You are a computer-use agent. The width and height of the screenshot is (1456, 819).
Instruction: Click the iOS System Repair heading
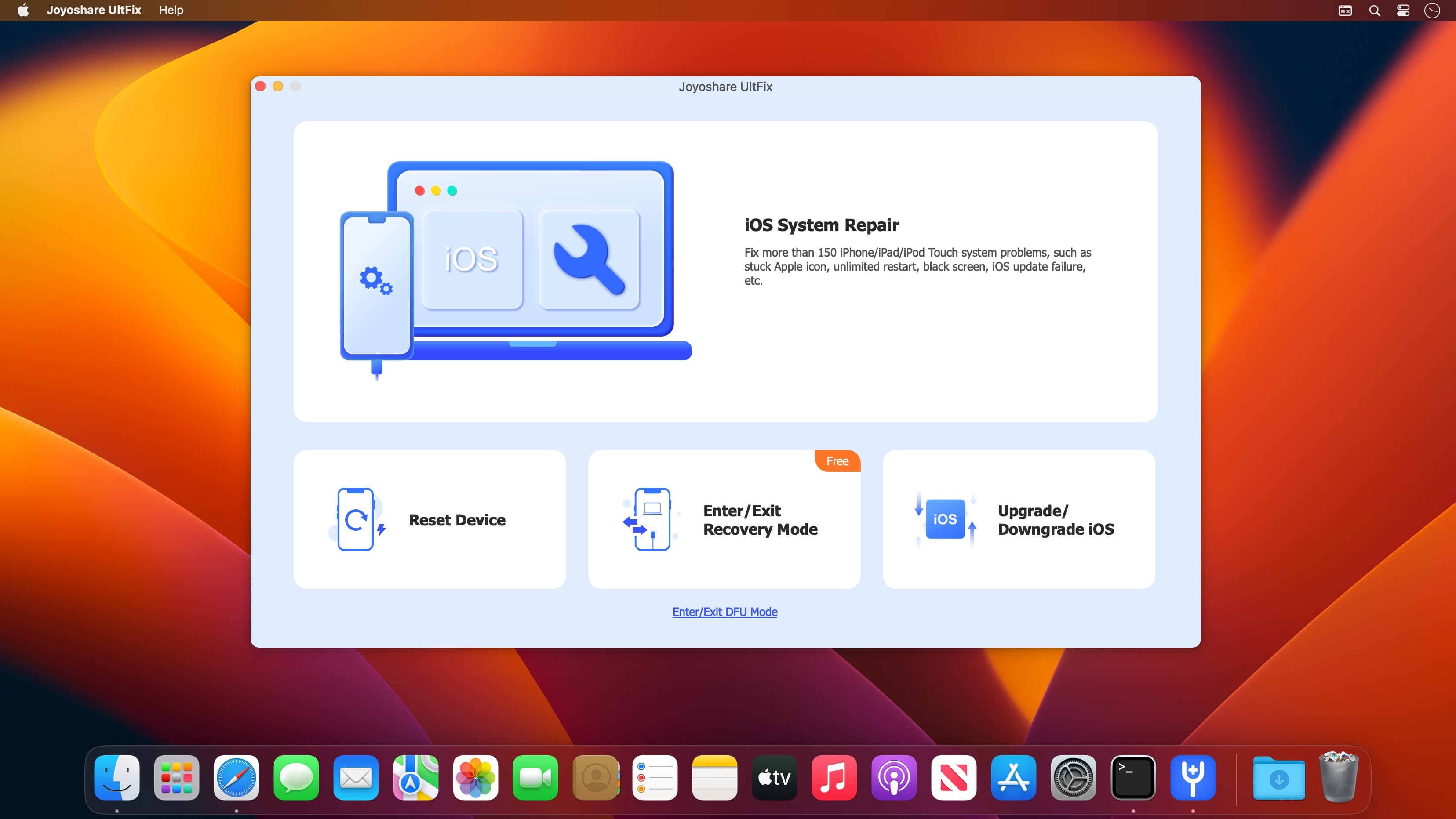click(x=821, y=225)
